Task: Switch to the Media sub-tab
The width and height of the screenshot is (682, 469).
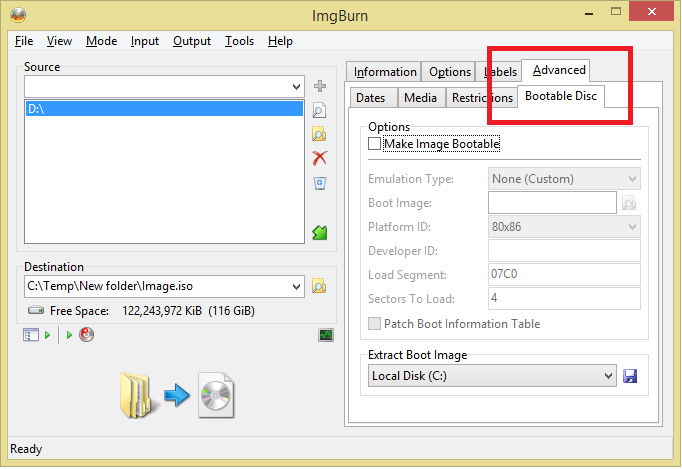Action: click(x=420, y=97)
